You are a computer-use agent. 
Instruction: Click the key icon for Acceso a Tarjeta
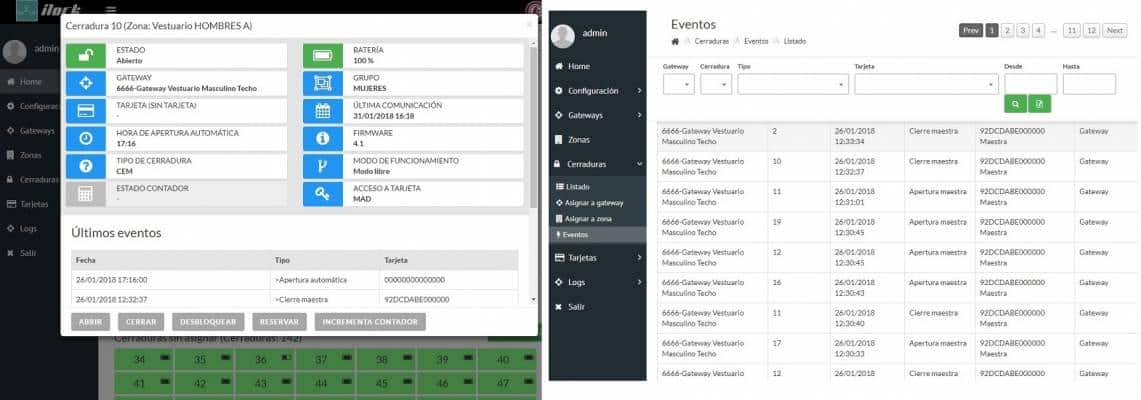tap(323, 193)
